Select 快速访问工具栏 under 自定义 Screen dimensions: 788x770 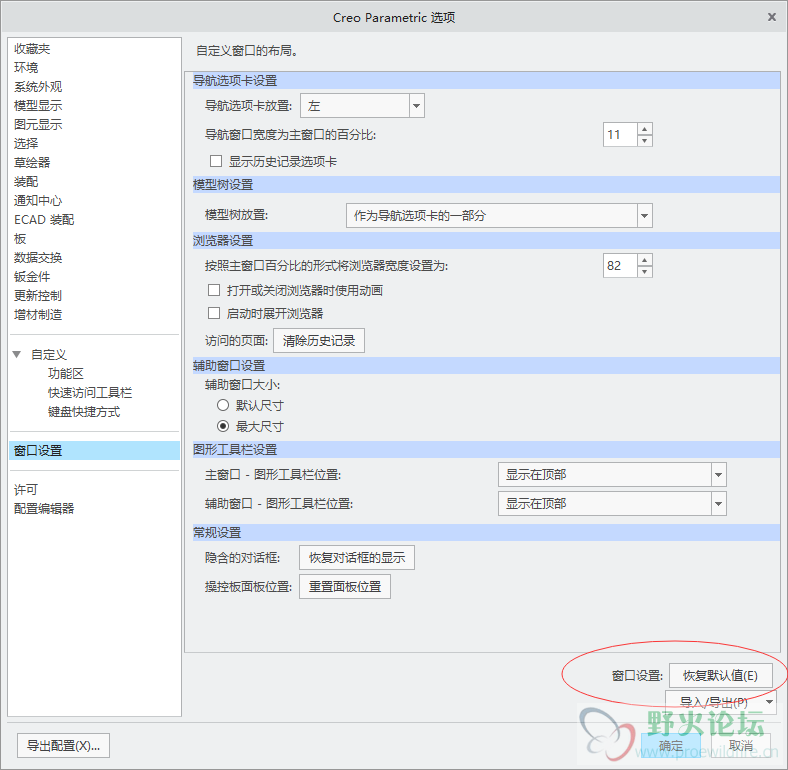coord(90,393)
